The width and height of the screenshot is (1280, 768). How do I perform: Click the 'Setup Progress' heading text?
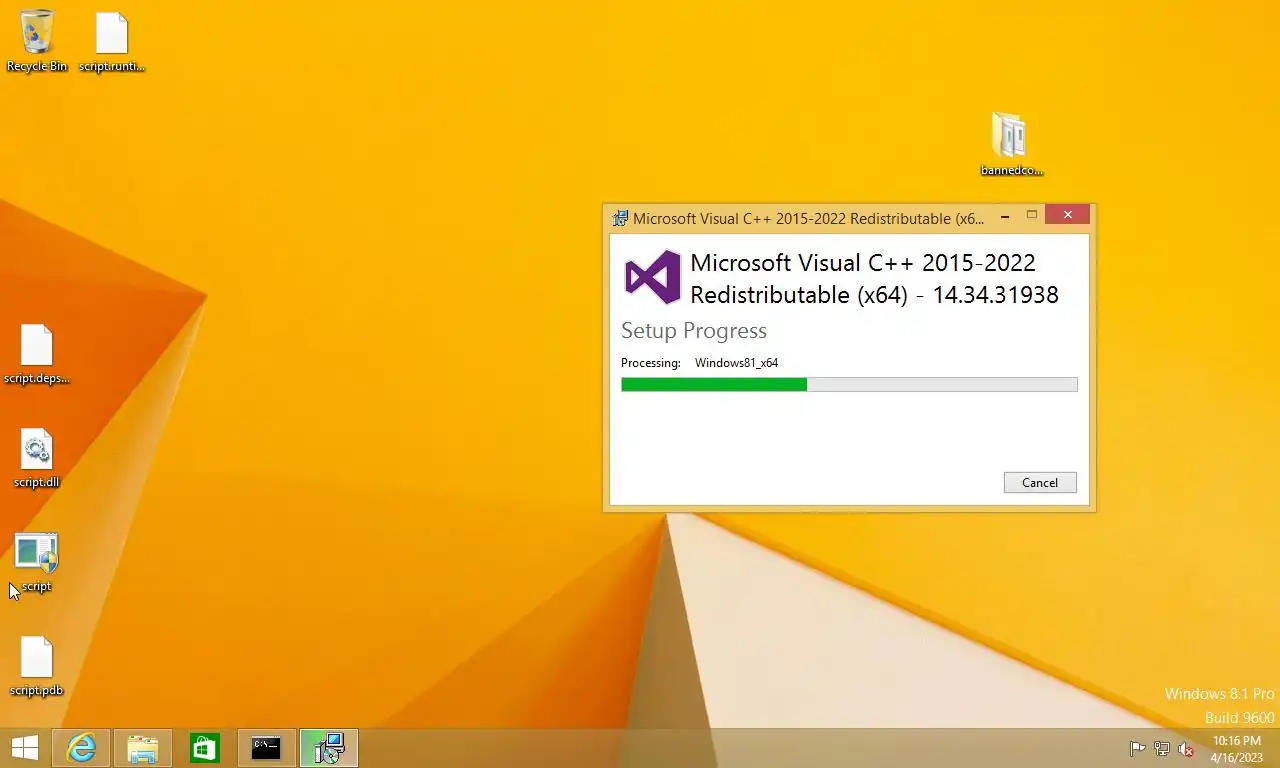[694, 331]
